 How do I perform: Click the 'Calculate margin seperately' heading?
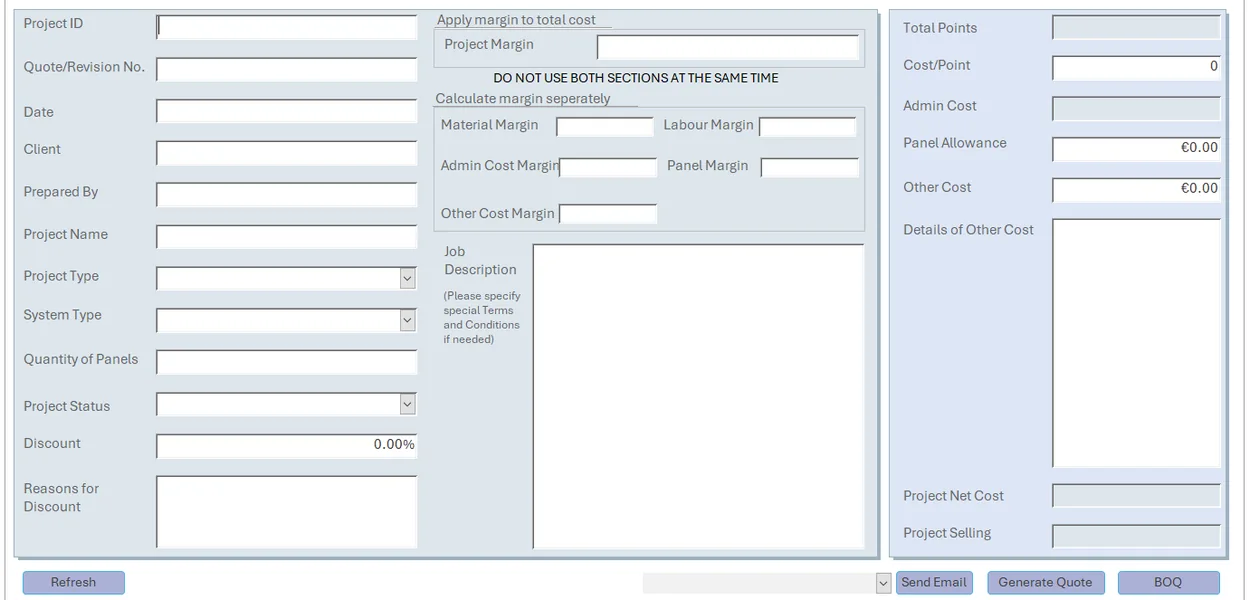(x=523, y=99)
